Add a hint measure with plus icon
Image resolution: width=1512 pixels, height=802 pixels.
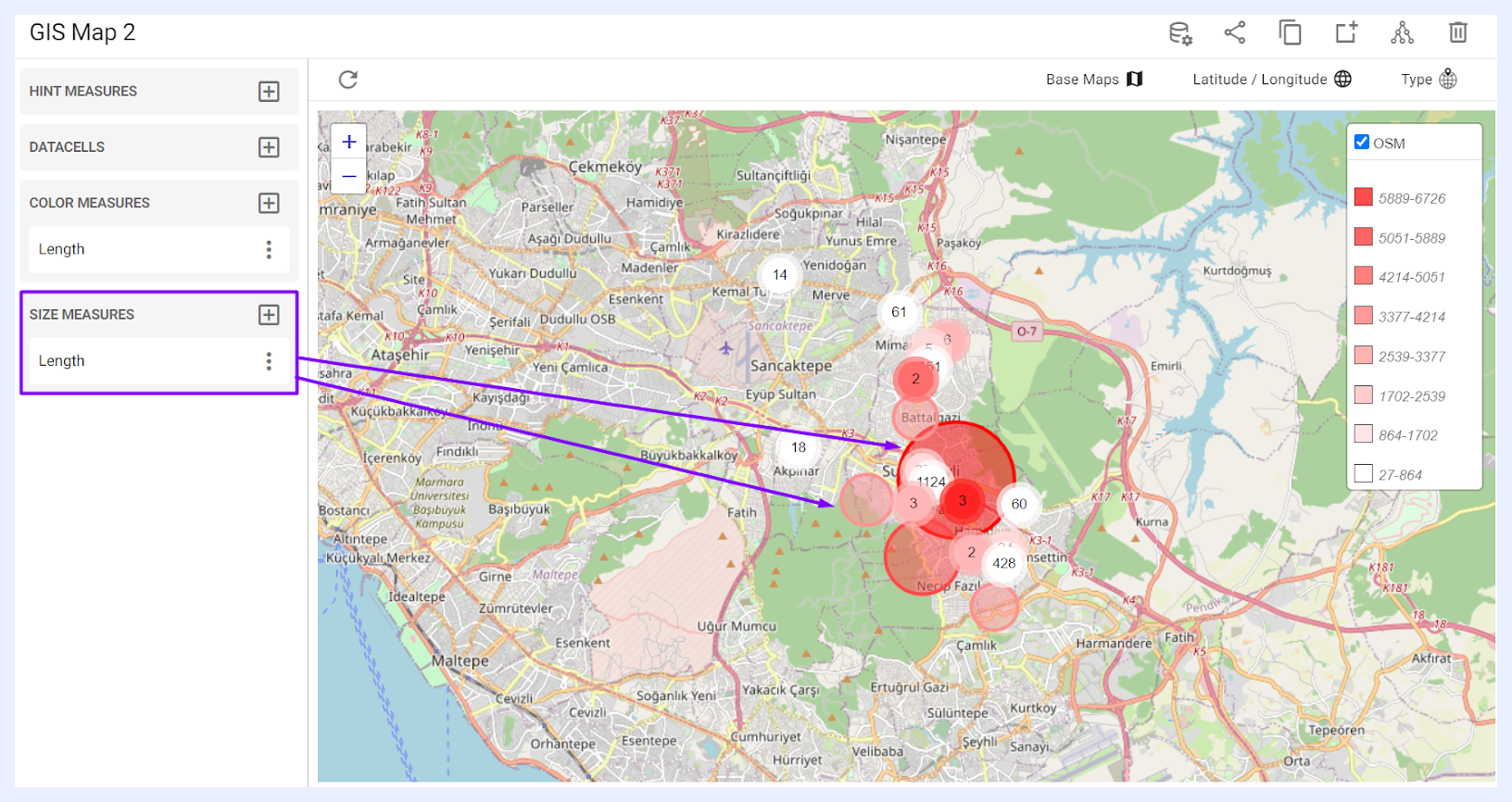coord(269,92)
